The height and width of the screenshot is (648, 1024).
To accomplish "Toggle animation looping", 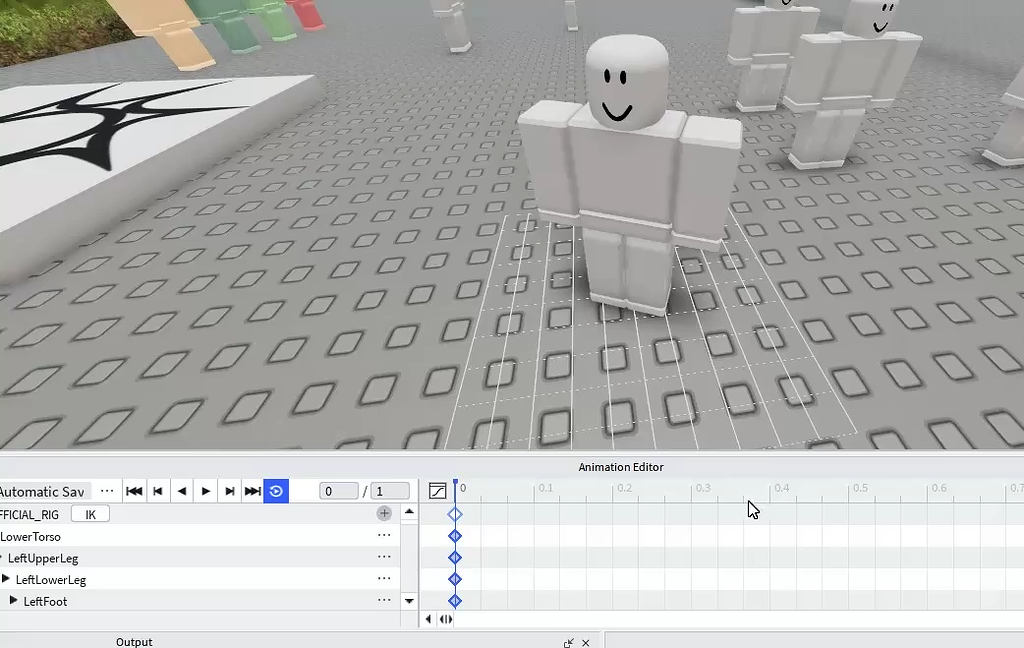I will 276,490.
